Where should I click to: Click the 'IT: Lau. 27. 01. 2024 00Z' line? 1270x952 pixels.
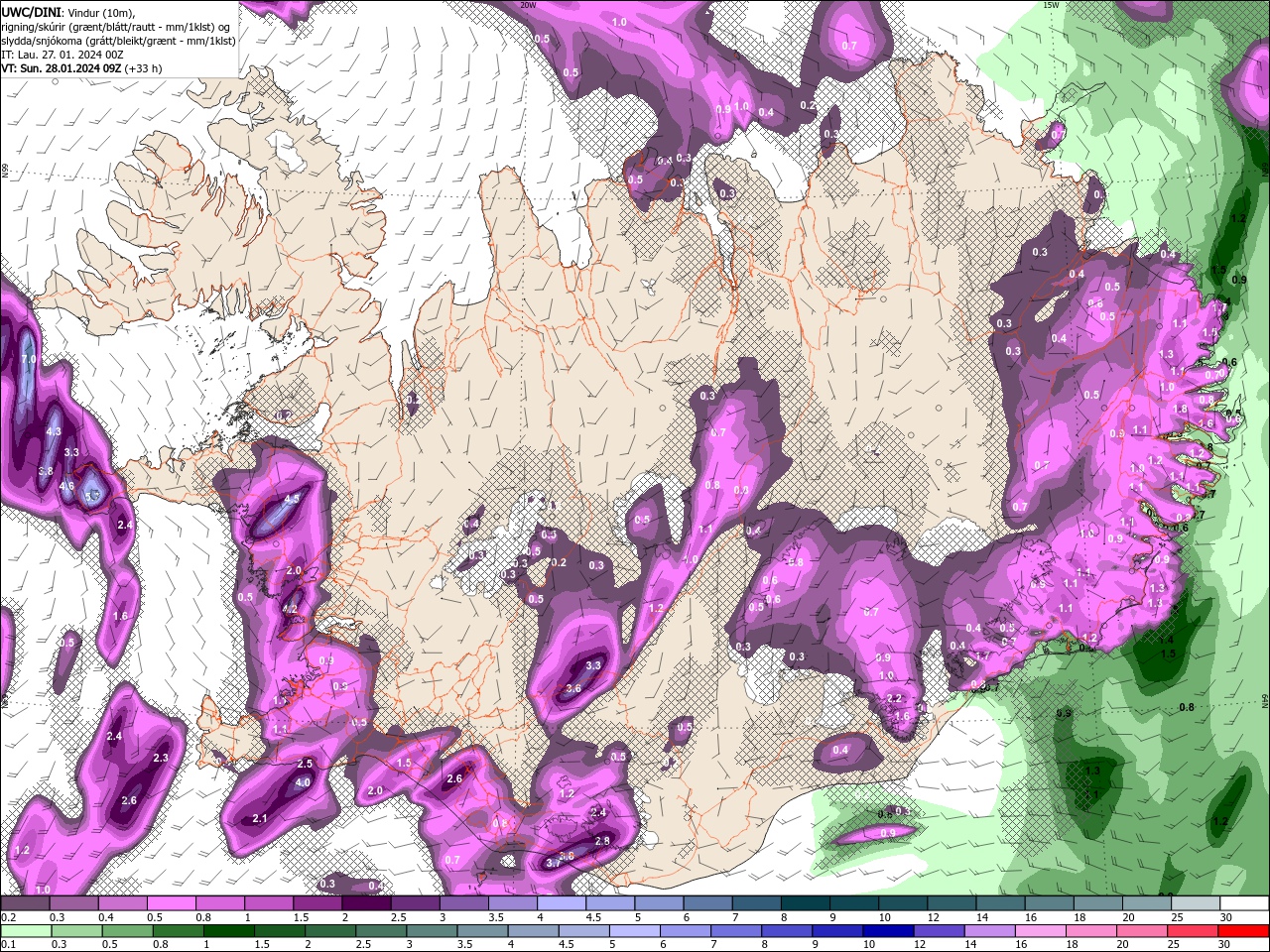(63, 55)
